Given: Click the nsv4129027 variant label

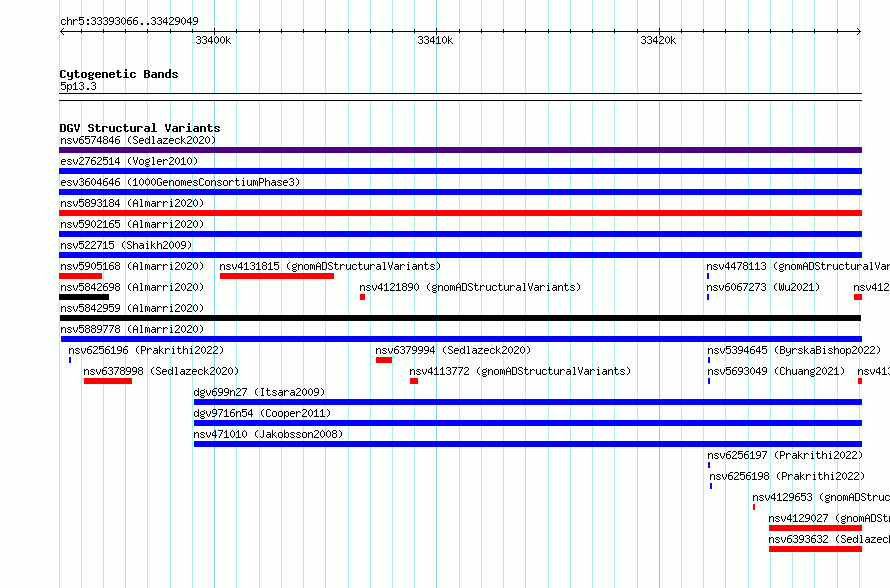Looking at the screenshot, I should pos(829,518).
